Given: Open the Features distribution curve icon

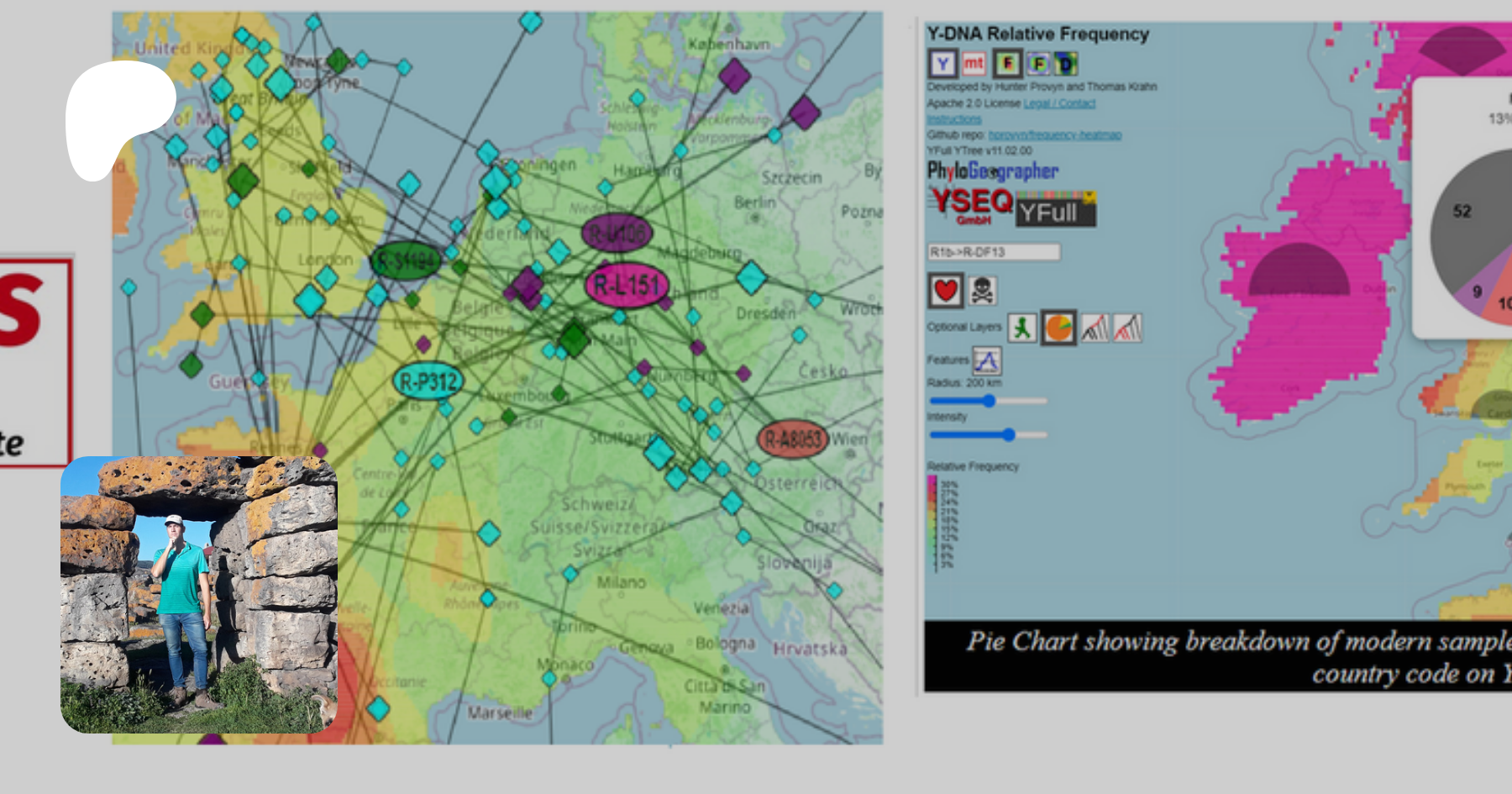Looking at the screenshot, I should point(987,360).
